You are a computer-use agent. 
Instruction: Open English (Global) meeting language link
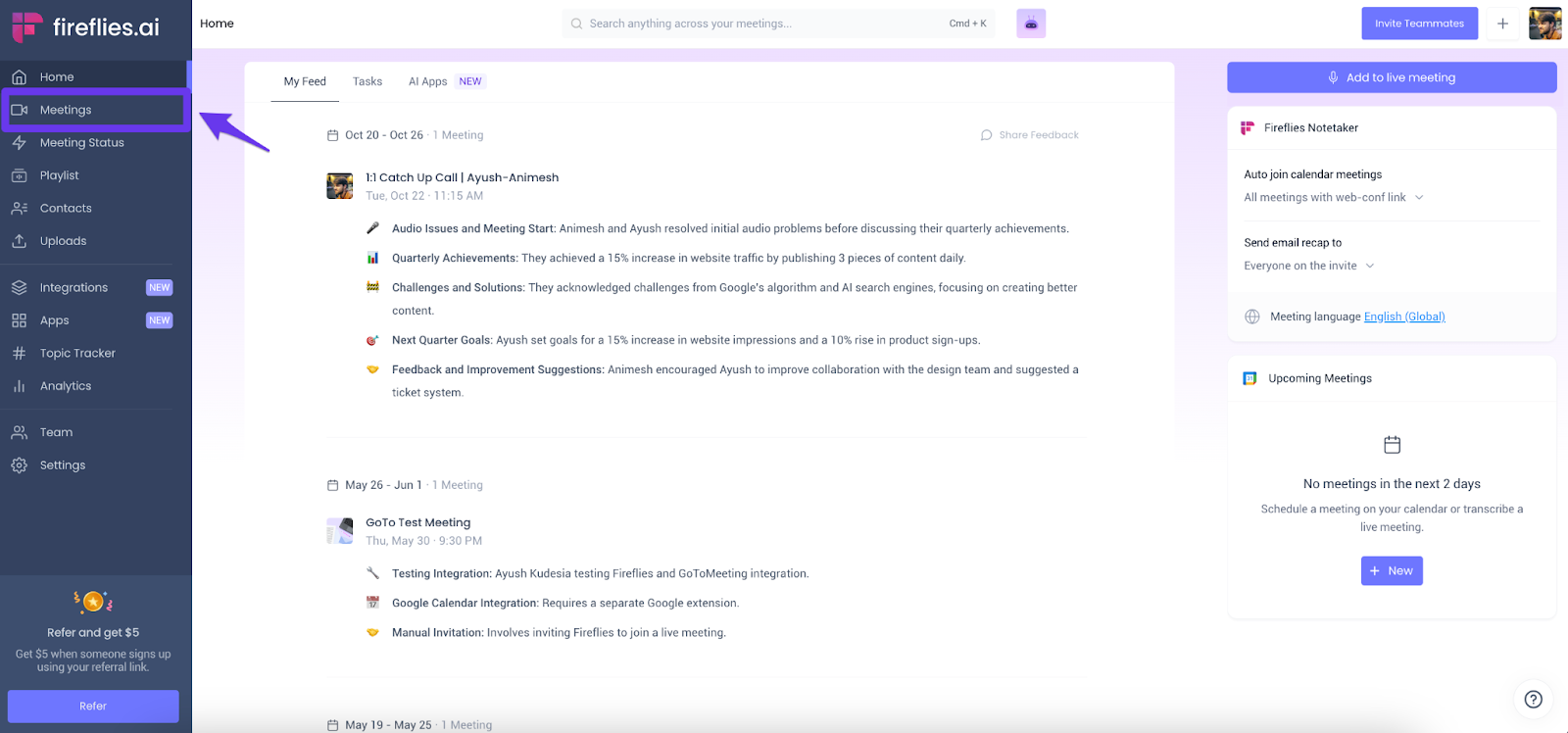point(1404,317)
